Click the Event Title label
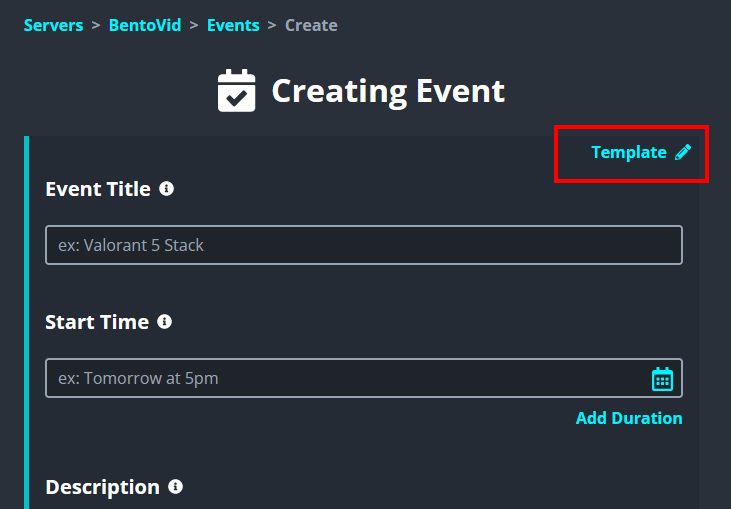Screen dimensions: 731x509 point(98,189)
